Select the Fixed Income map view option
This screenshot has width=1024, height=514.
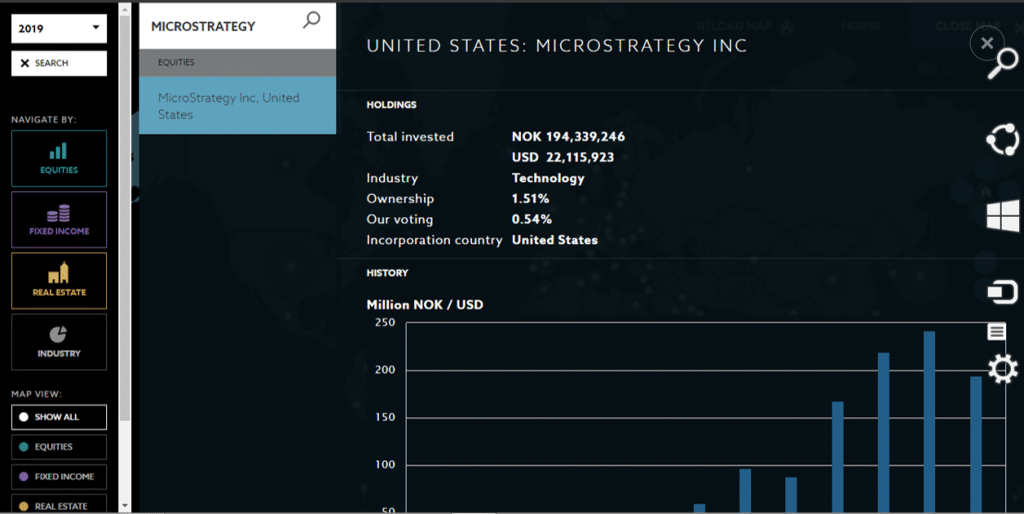click(59, 477)
